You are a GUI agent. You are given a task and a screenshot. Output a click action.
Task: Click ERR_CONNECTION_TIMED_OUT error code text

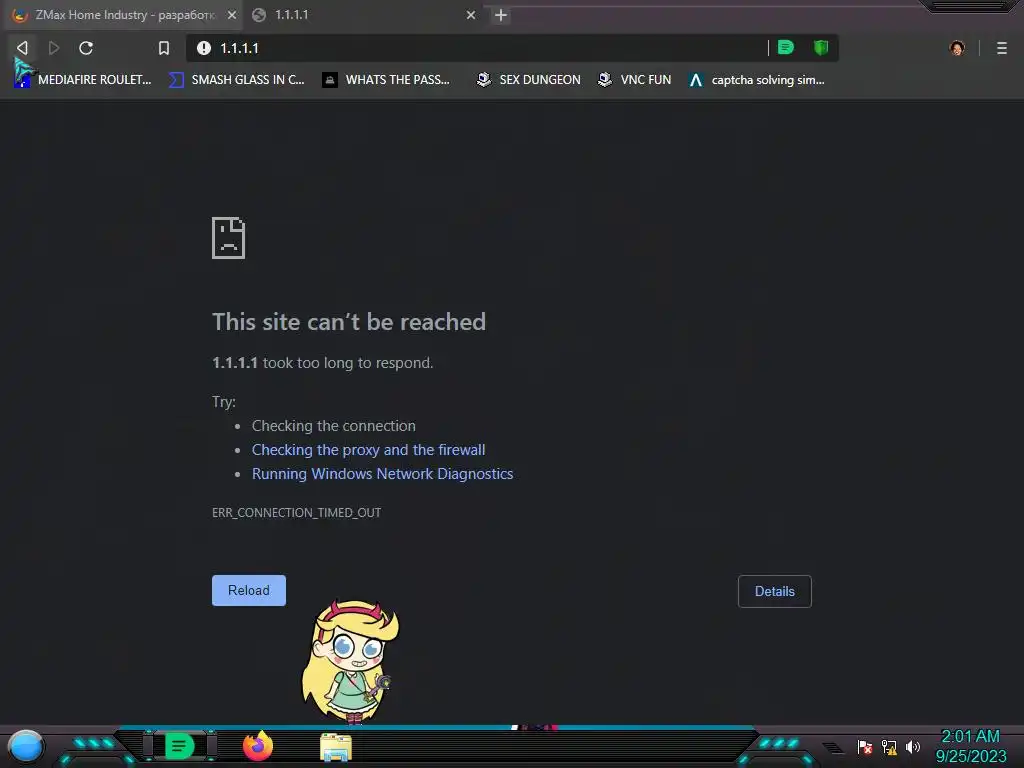coord(296,513)
